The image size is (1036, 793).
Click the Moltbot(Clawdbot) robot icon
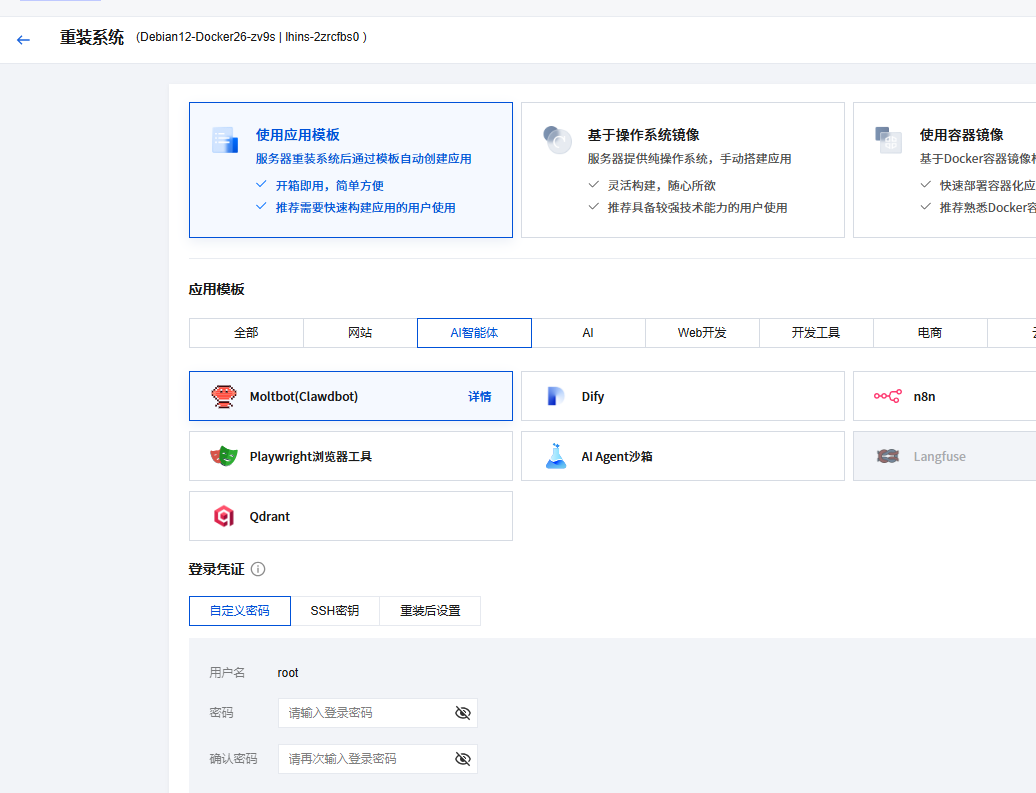tap(224, 397)
